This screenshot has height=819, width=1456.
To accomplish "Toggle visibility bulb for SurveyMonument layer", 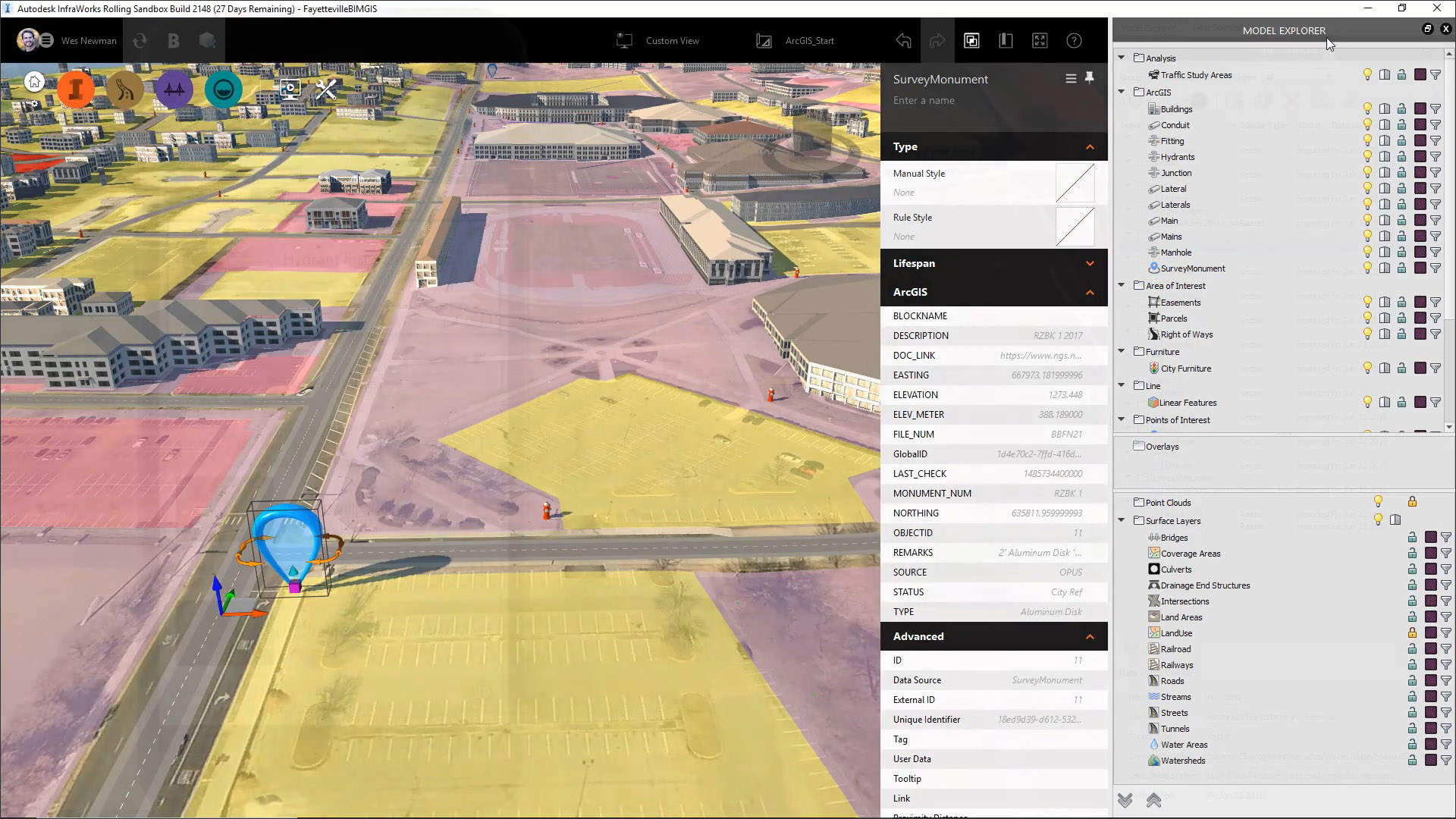I will [1367, 268].
